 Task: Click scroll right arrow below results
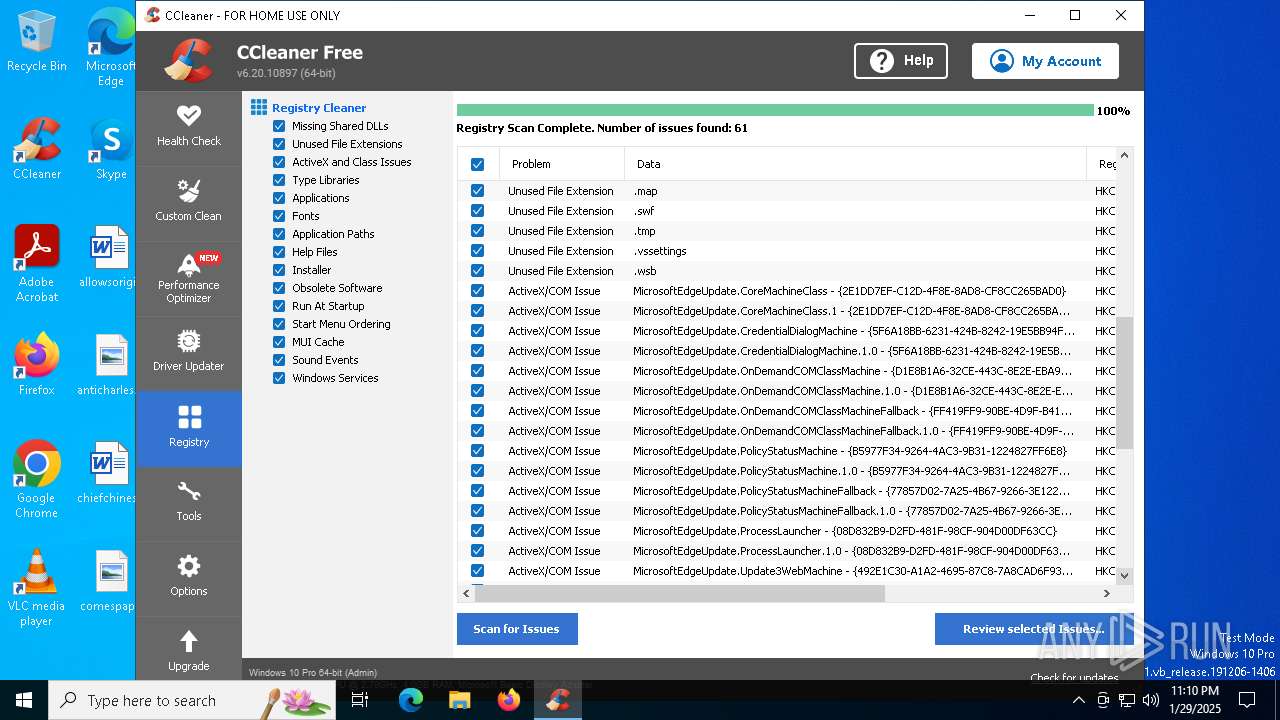1106,593
